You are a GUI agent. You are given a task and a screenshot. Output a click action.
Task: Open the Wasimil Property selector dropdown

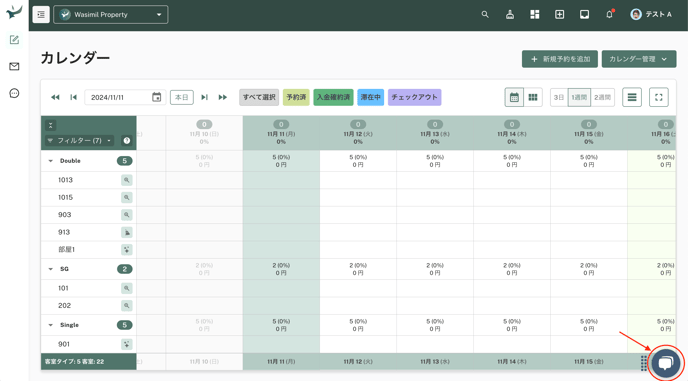point(111,14)
